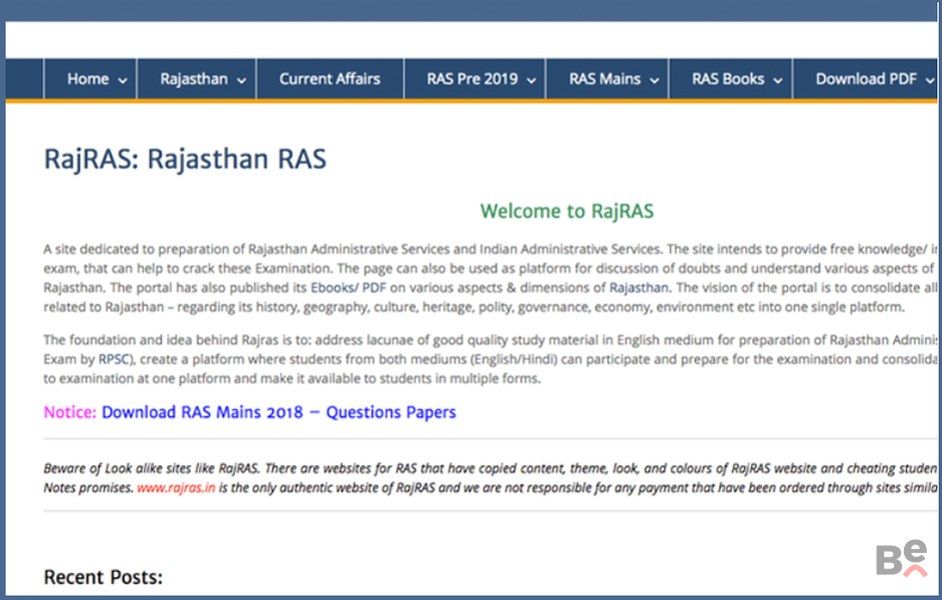This screenshot has width=942, height=600.
Task: Go to Current Affairs in navigation bar
Action: (x=330, y=79)
